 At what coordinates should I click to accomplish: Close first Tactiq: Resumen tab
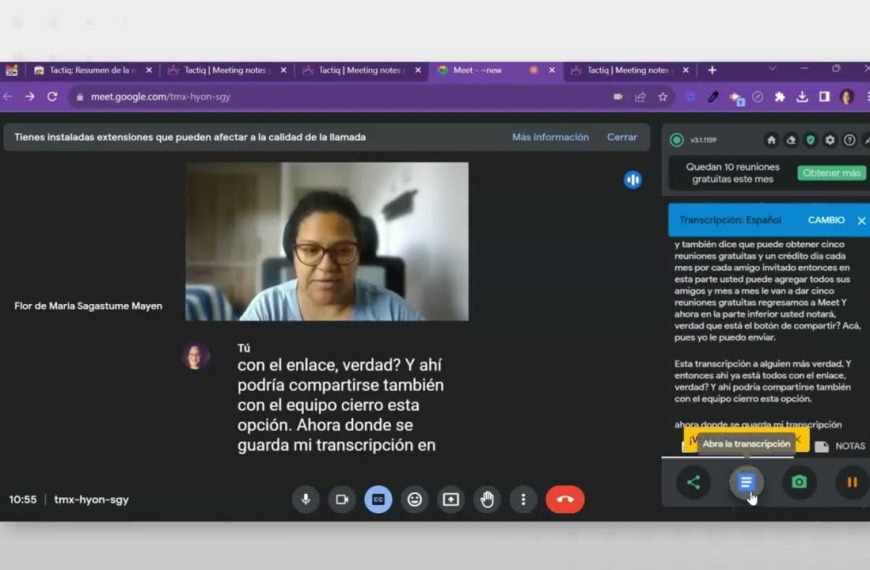tap(149, 70)
